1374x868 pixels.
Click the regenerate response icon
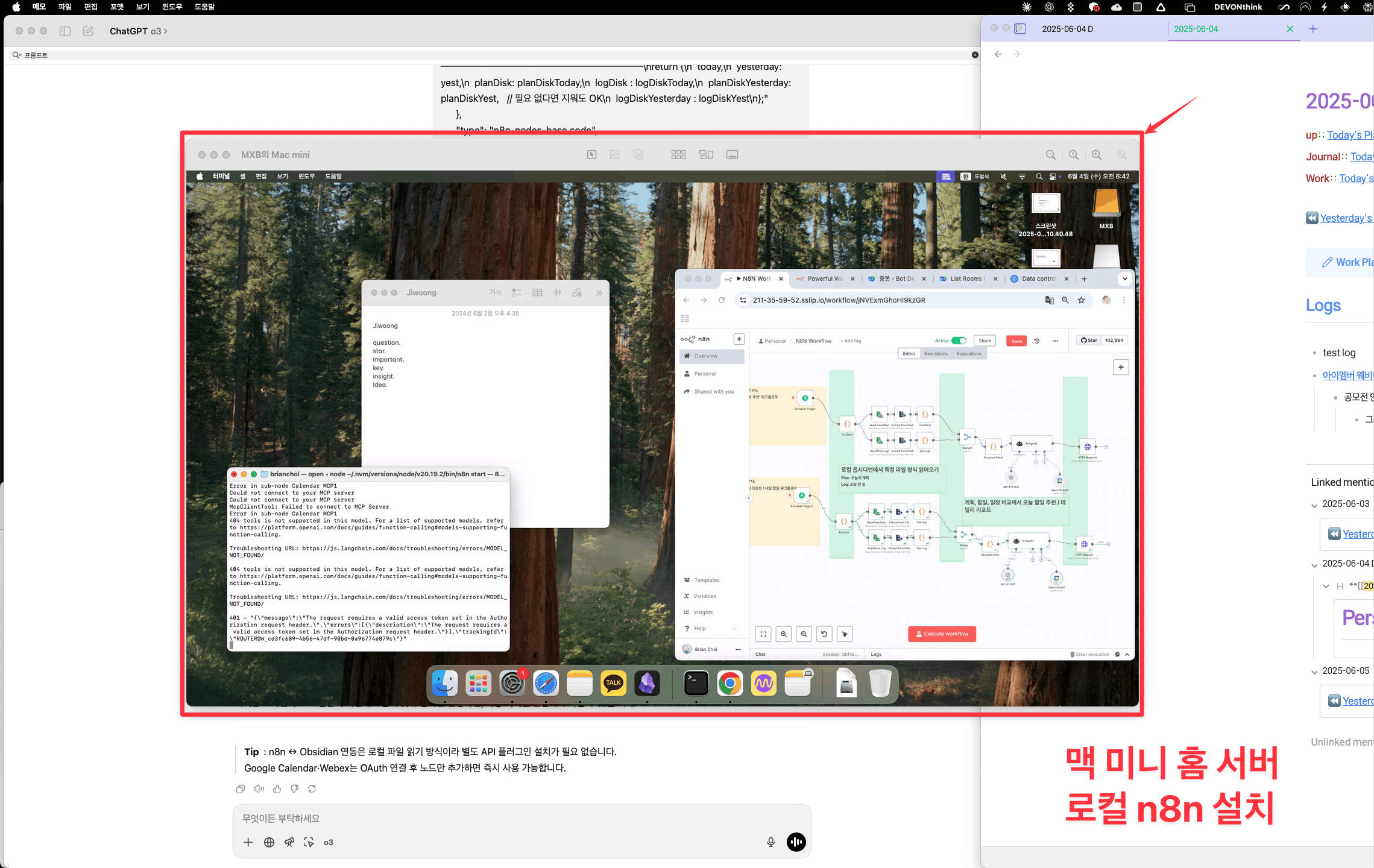tap(312, 788)
